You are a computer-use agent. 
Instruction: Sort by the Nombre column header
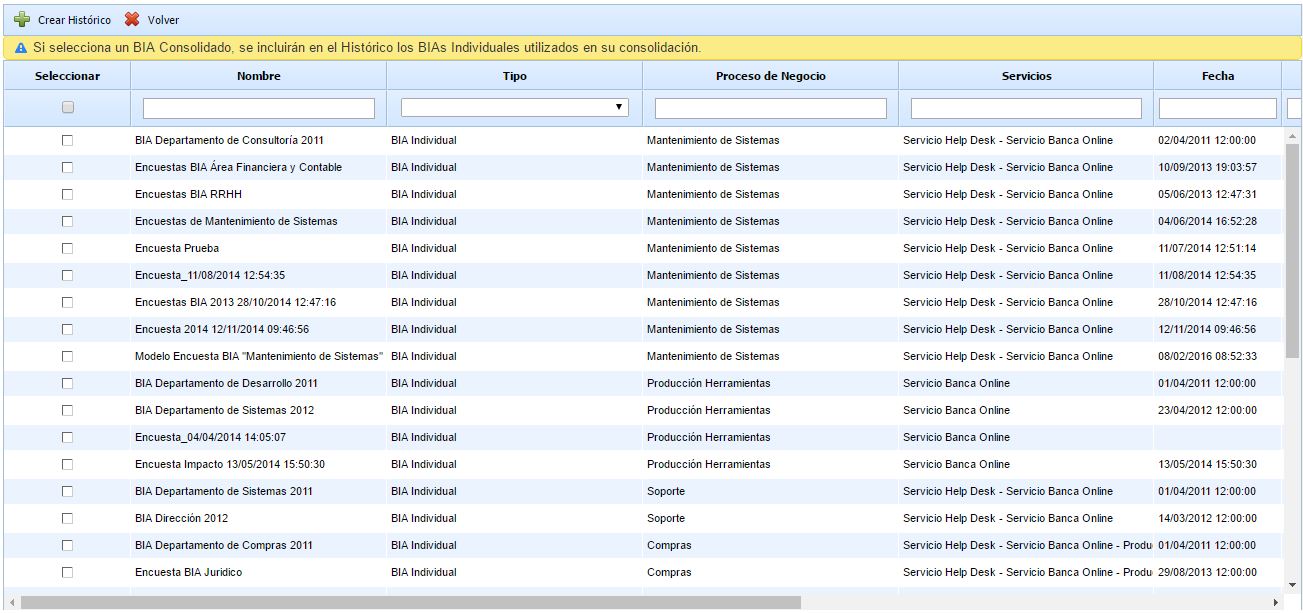pos(258,76)
